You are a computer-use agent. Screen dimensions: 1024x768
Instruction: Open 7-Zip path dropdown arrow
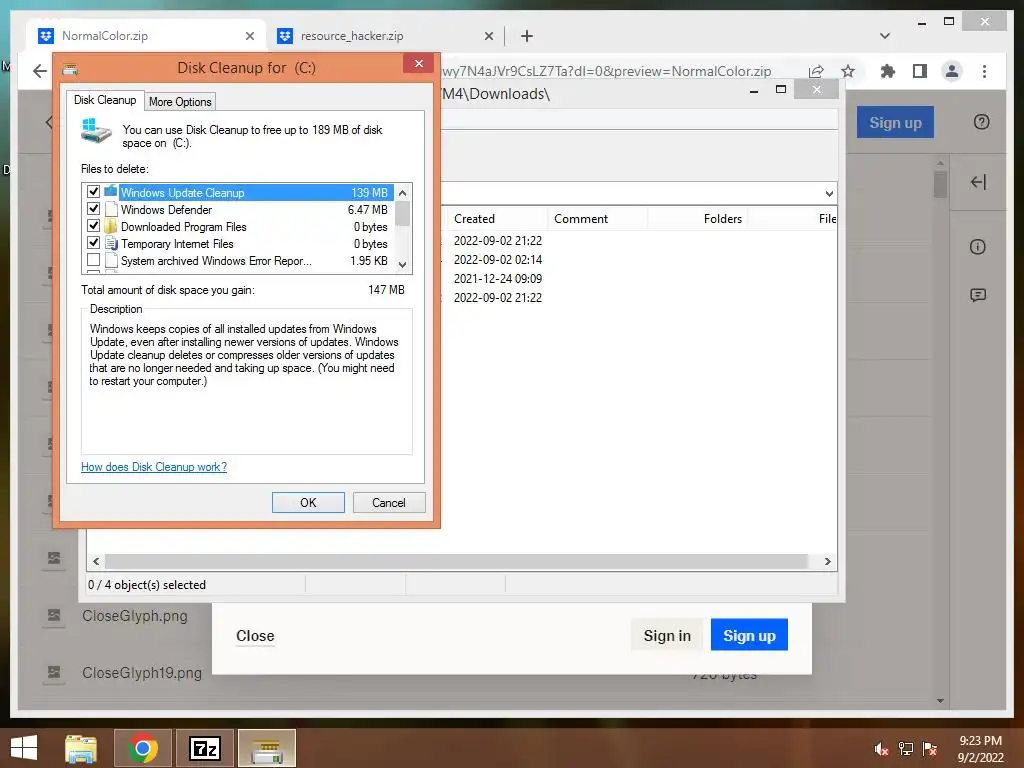pos(829,193)
